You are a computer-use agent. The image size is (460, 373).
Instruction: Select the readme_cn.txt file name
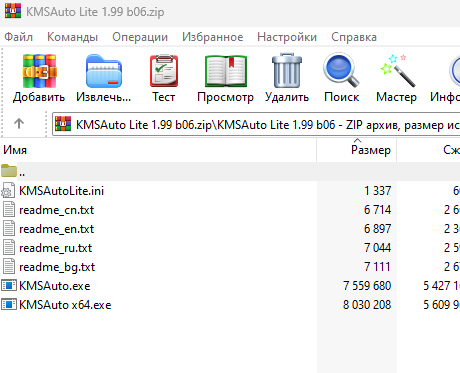(57, 210)
